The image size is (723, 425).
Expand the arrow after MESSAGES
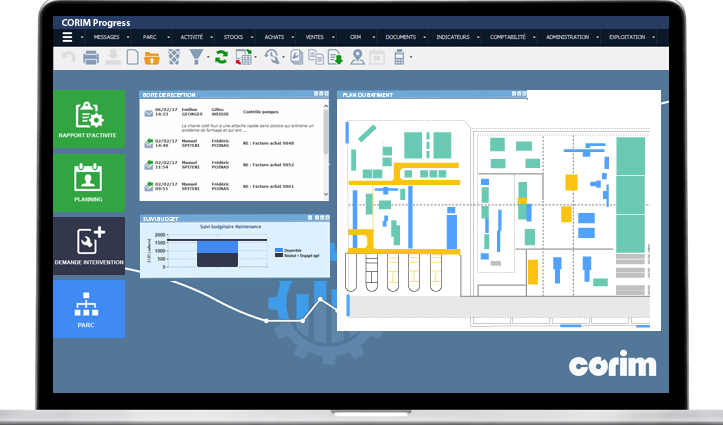coord(128,37)
